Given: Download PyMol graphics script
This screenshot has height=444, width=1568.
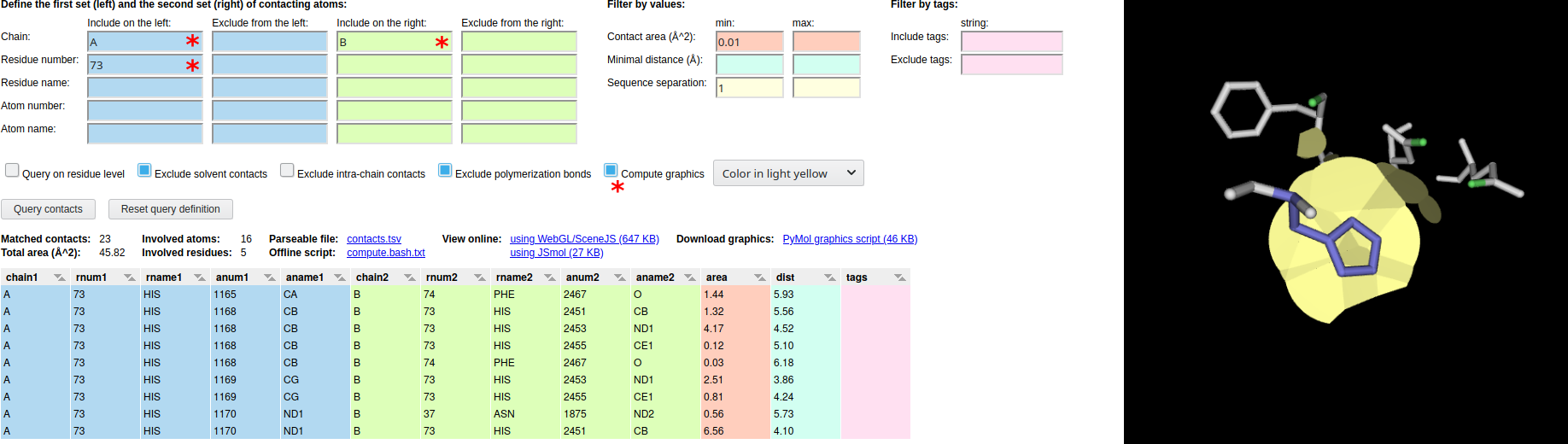Looking at the screenshot, I should pos(850,239).
